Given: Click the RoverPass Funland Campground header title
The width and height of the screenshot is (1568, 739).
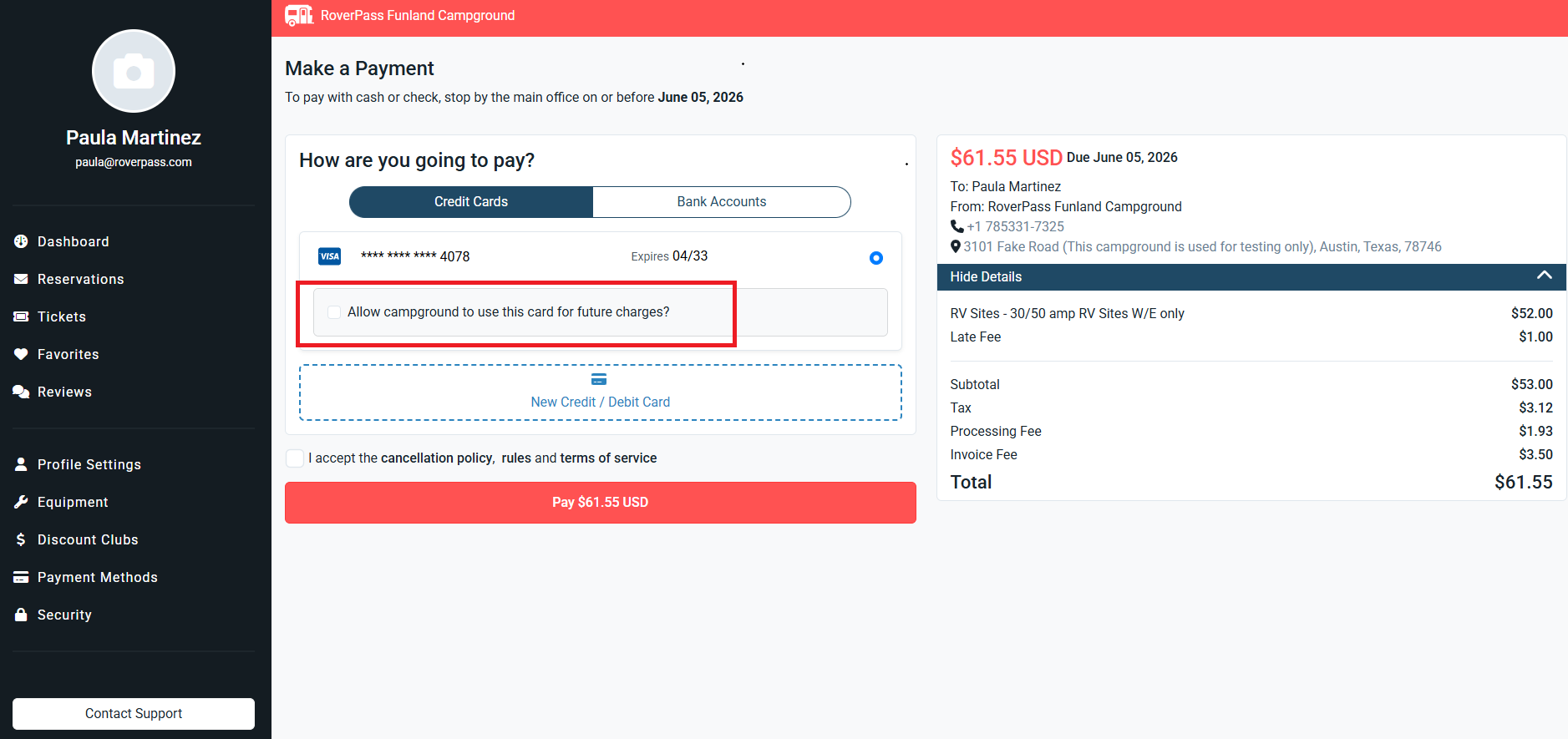Looking at the screenshot, I should (x=418, y=15).
